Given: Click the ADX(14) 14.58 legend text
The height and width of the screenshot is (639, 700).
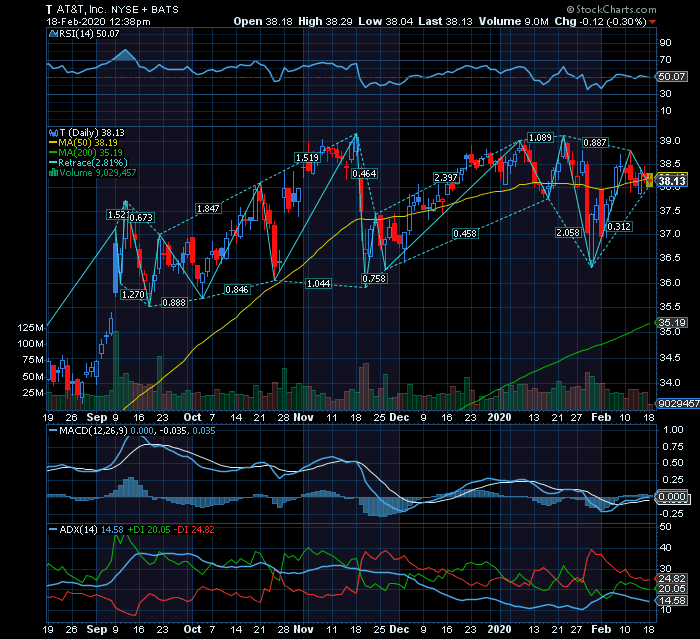Looking at the screenshot, I should click(92, 530).
